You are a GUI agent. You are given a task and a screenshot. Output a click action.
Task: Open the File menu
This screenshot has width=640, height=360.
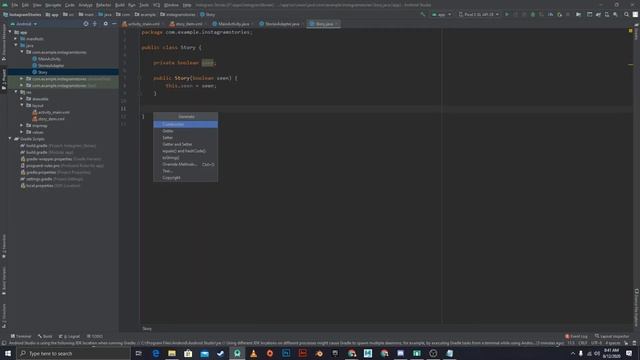click(15, 5)
